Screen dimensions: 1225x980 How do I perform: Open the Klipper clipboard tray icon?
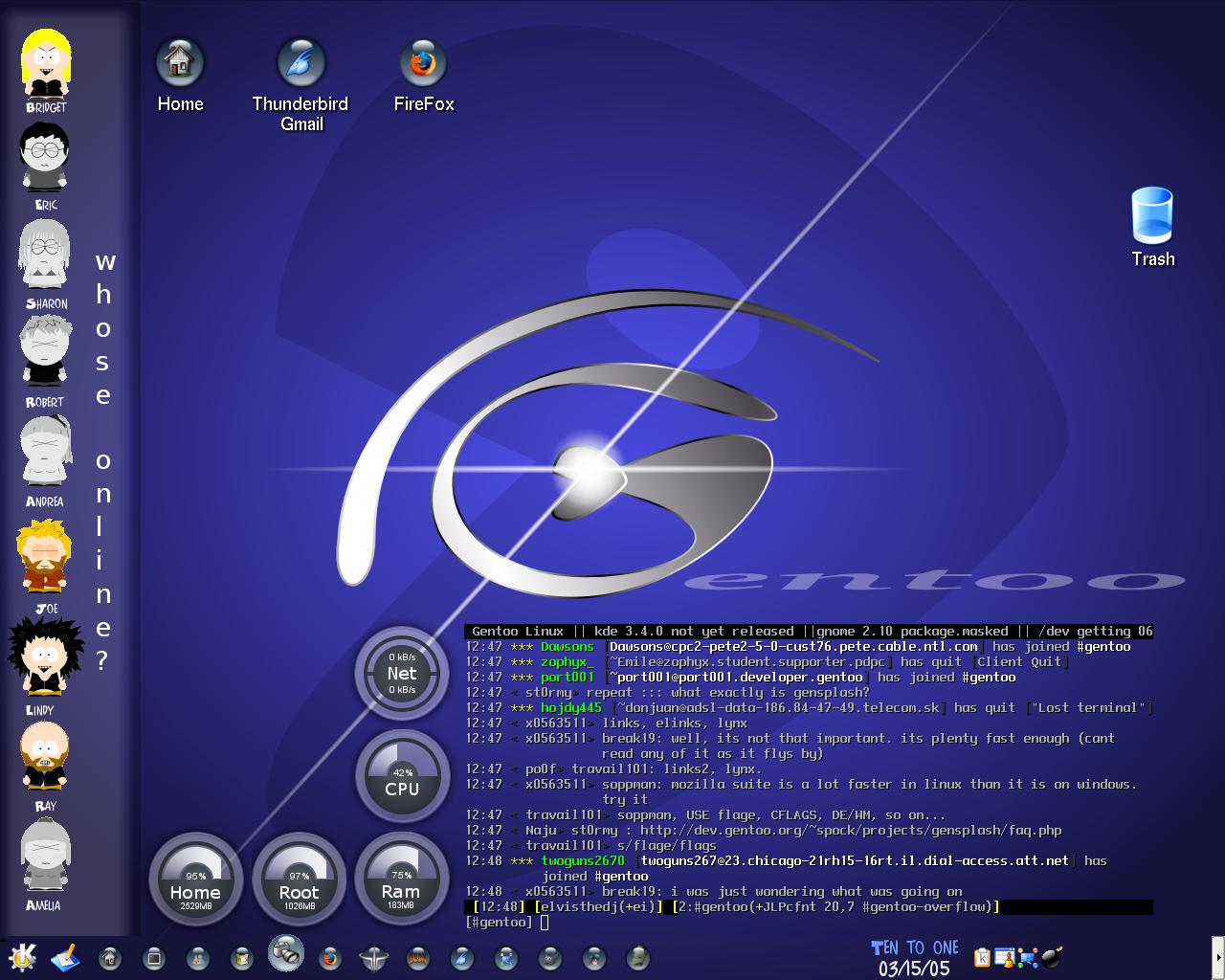pyautogui.click(x=982, y=957)
